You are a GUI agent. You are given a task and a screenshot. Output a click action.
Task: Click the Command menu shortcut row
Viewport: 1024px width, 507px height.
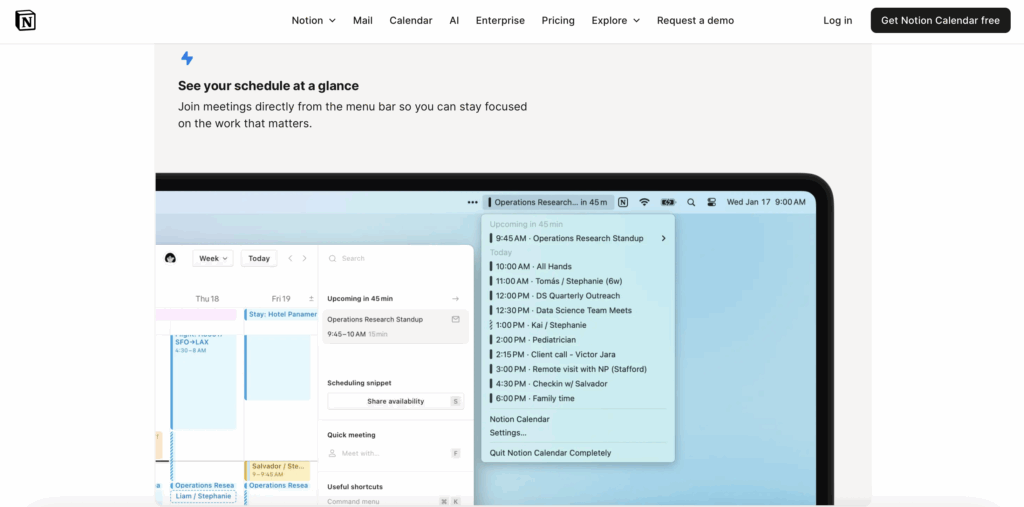[x=395, y=502]
